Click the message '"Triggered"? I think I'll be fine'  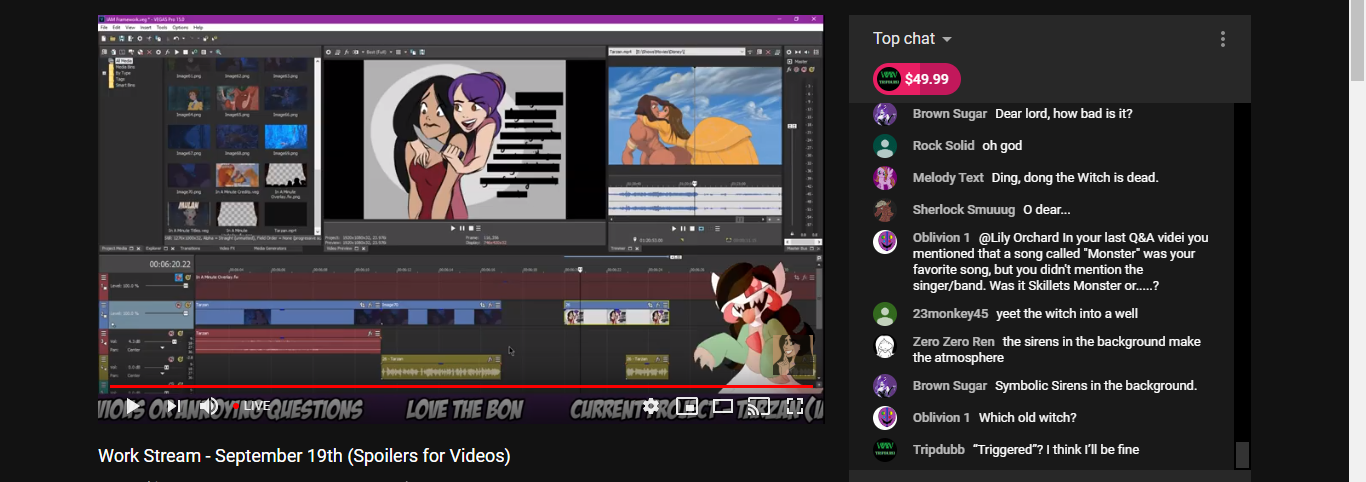point(1056,450)
